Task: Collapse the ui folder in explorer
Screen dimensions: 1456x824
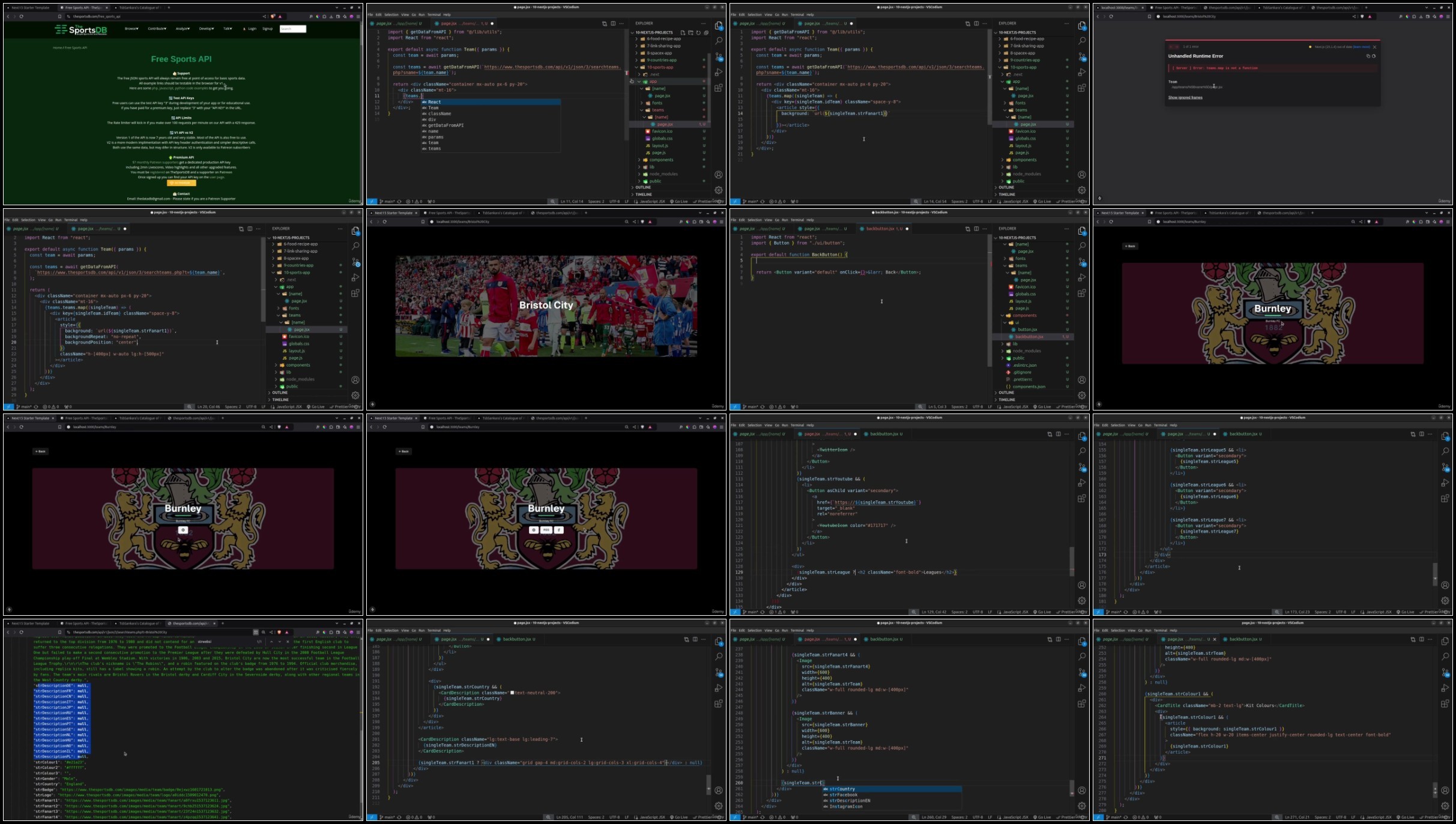Action: [1017, 322]
